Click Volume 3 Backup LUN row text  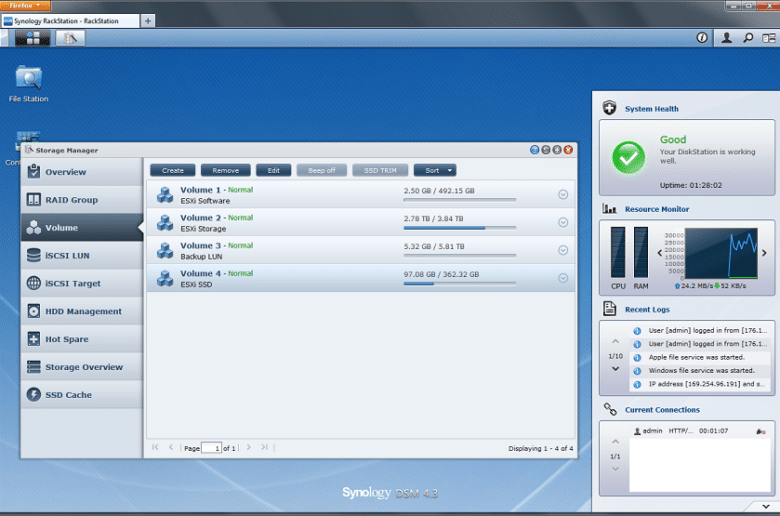(201, 257)
